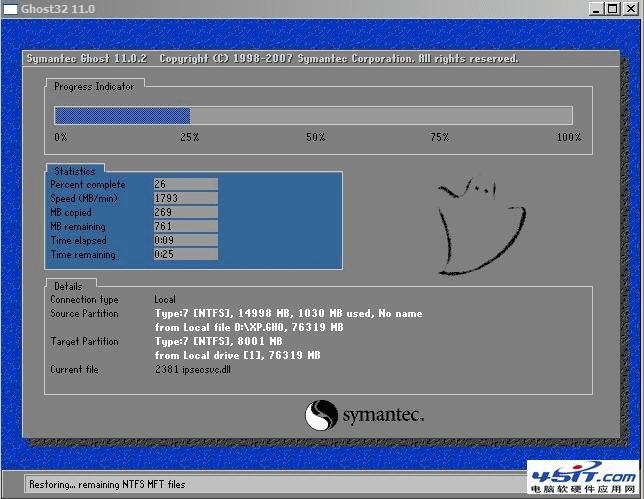Close the Ghost32 11.0 window

pos(630,9)
